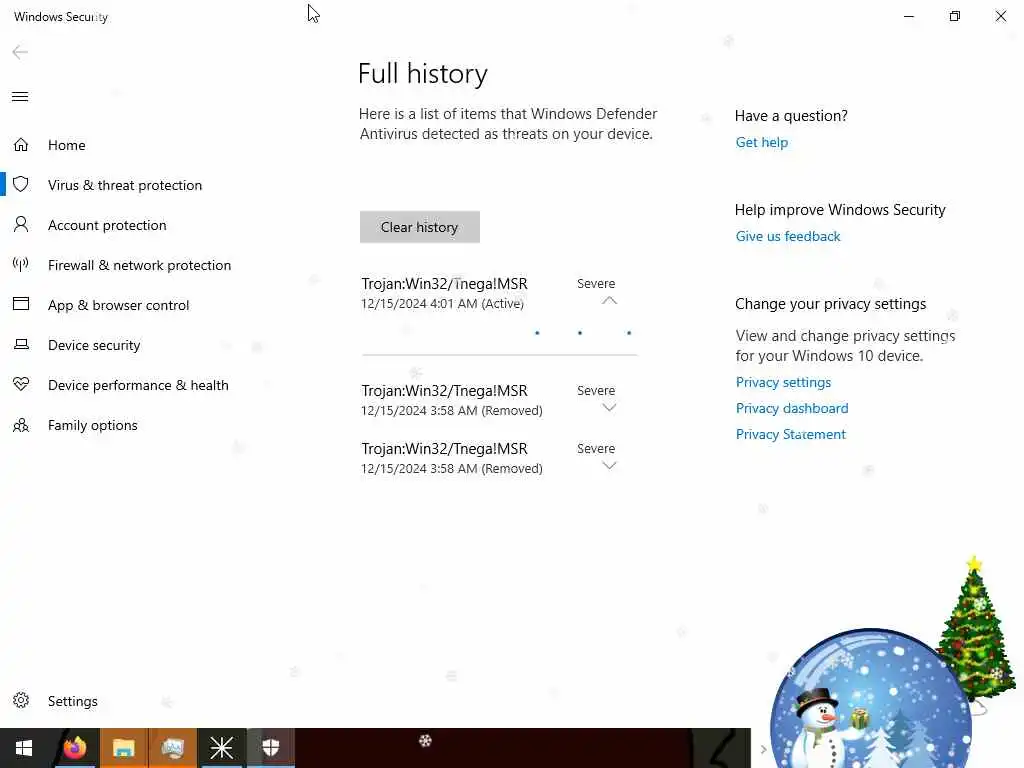Viewport: 1024px width, 768px height.
Task: Click the Device security laptop icon
Action: click(x=21, y=344)
